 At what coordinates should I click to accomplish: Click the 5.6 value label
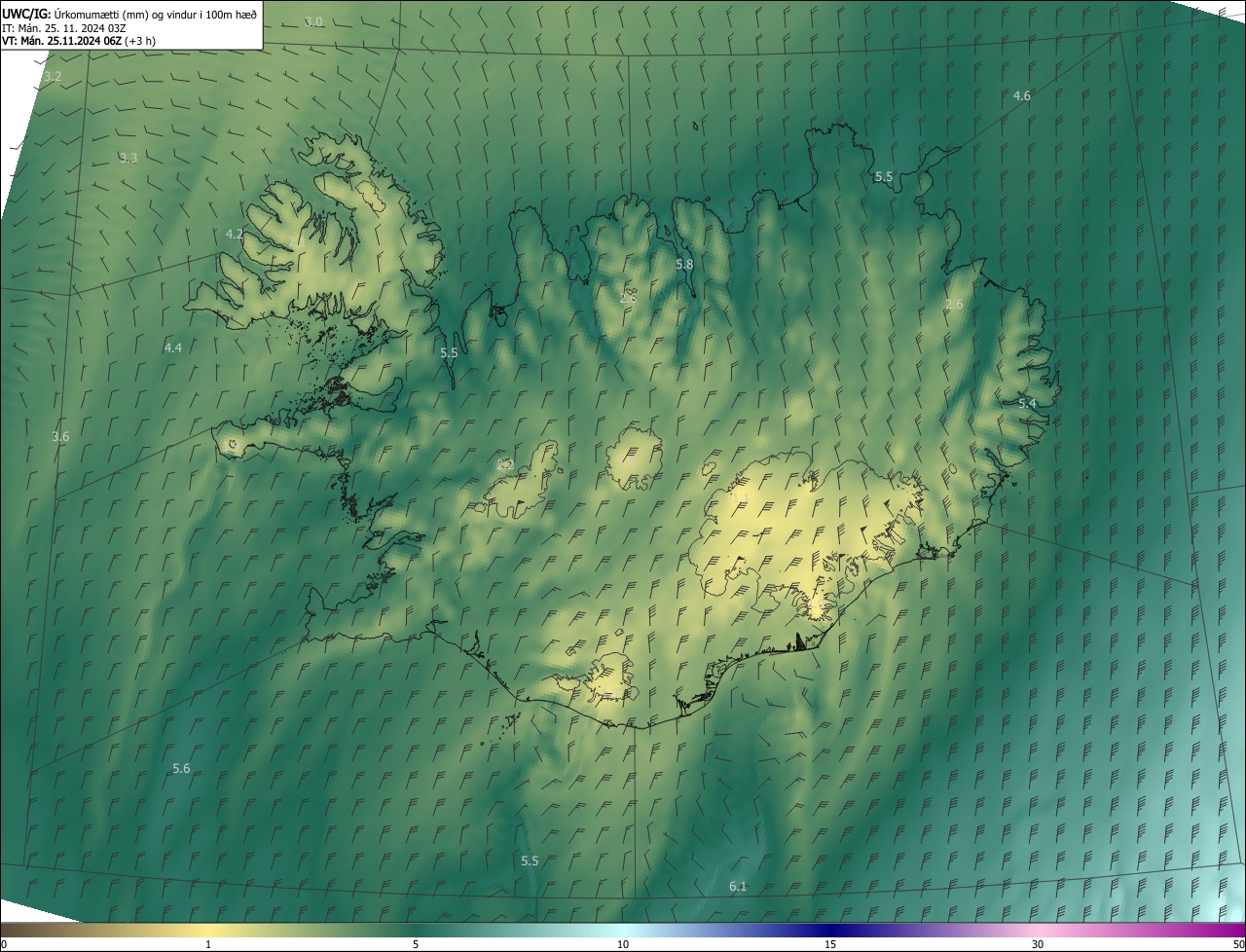(181, 769)
